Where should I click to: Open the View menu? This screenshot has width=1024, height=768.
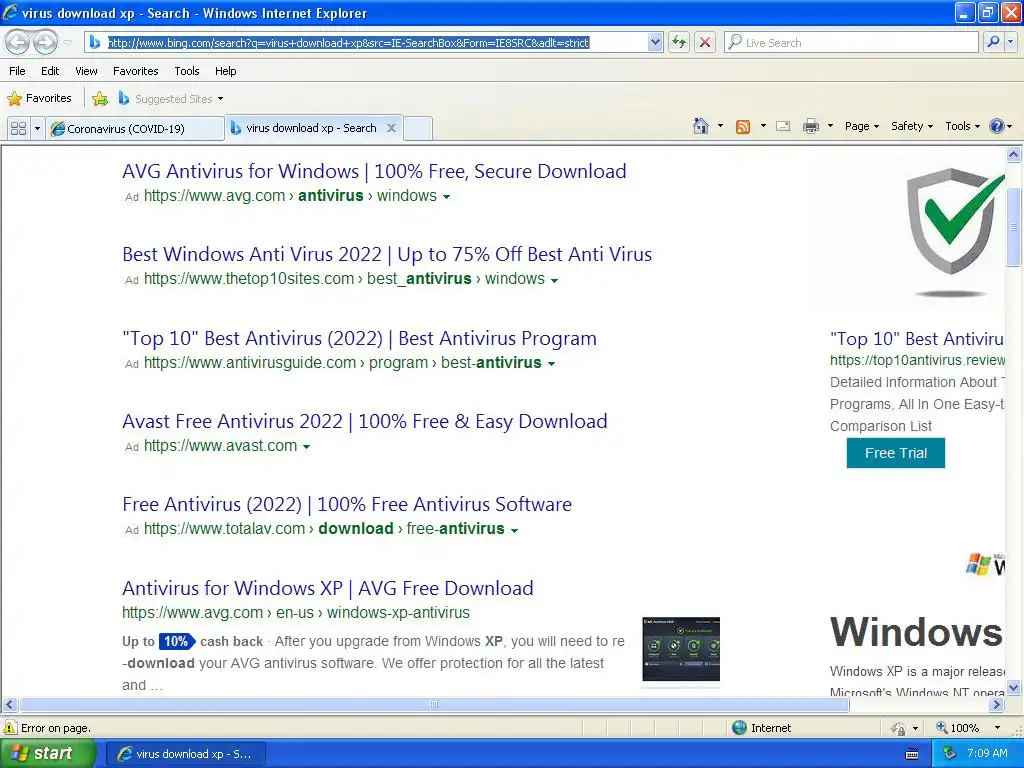[x=86, y=71]
